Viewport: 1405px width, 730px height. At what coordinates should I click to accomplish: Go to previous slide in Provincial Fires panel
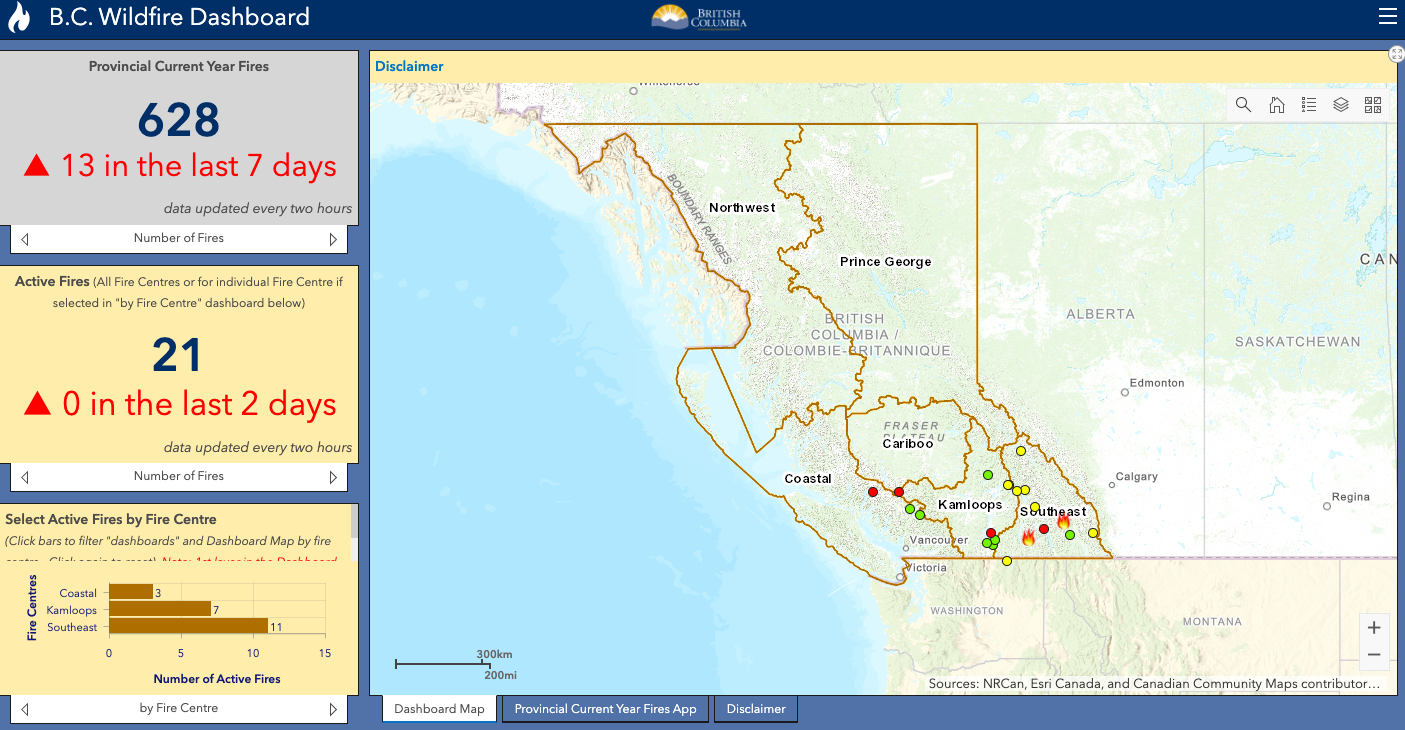point(25,239)
